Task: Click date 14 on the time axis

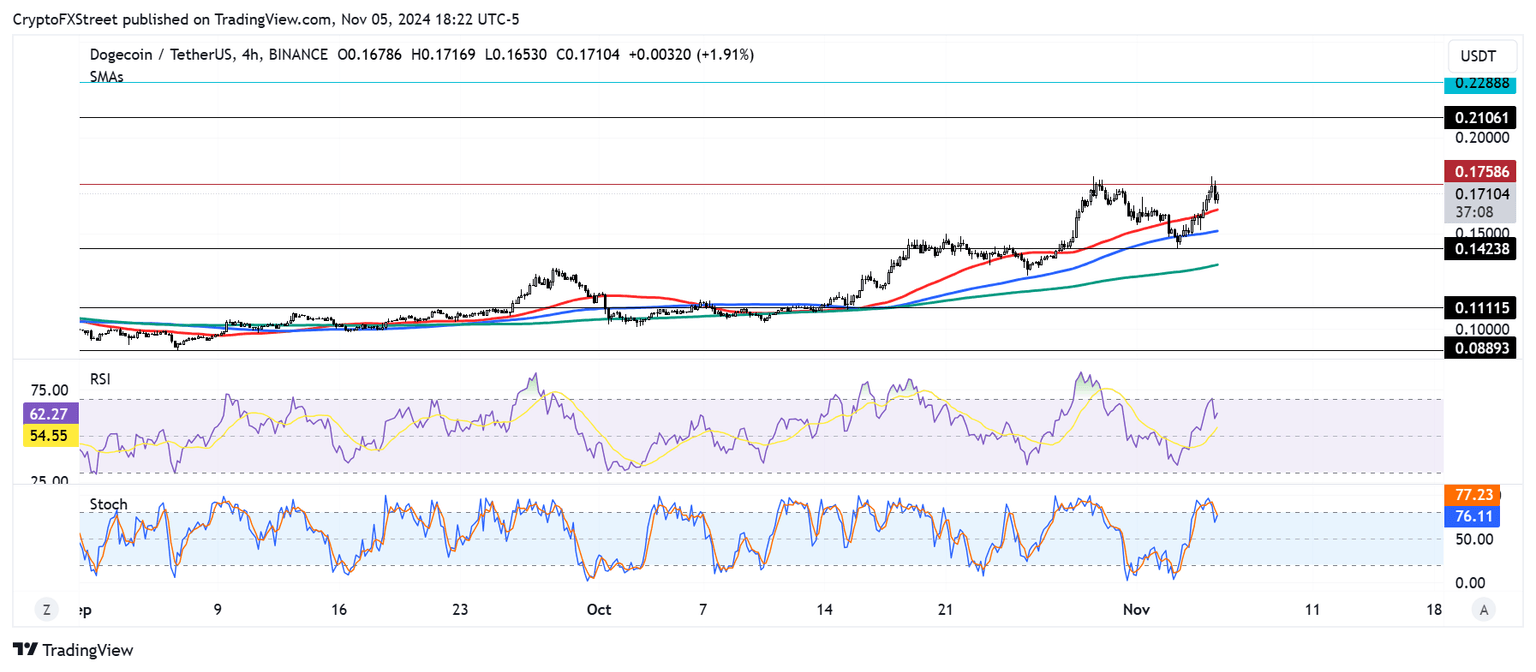Action: click(825, 609)
